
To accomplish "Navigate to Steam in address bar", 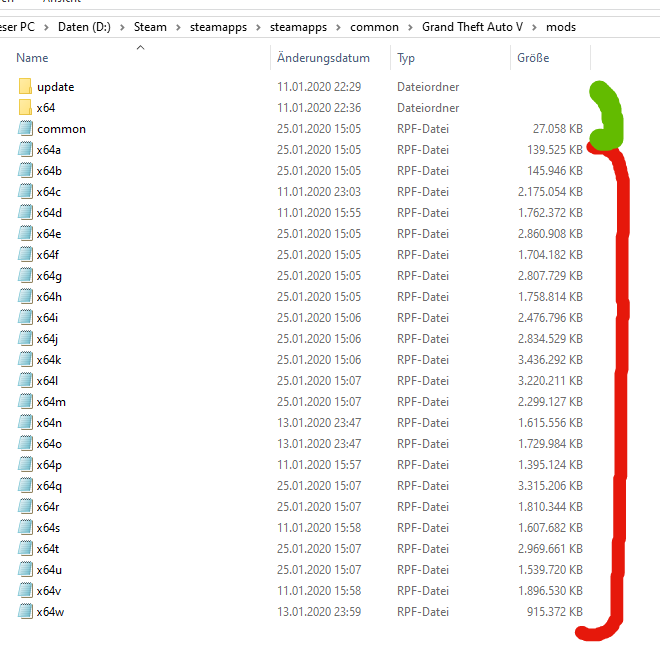I will pos(150,27).
